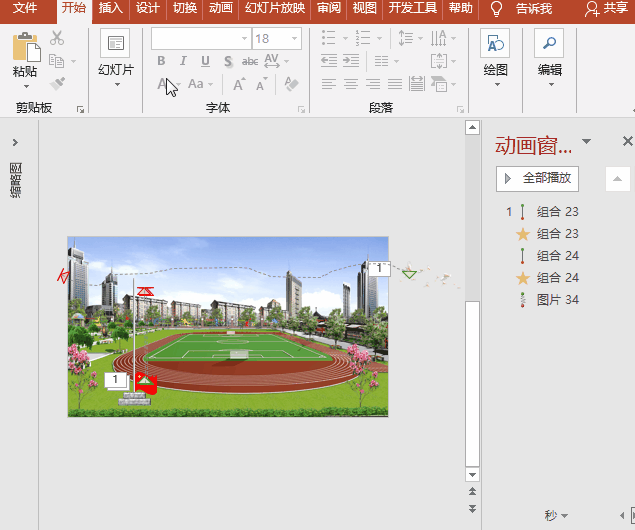Image resolution: width=635 pixels, height=530 pixels.
Task: Go to next slide double-arrow
Action: [472, 509]
